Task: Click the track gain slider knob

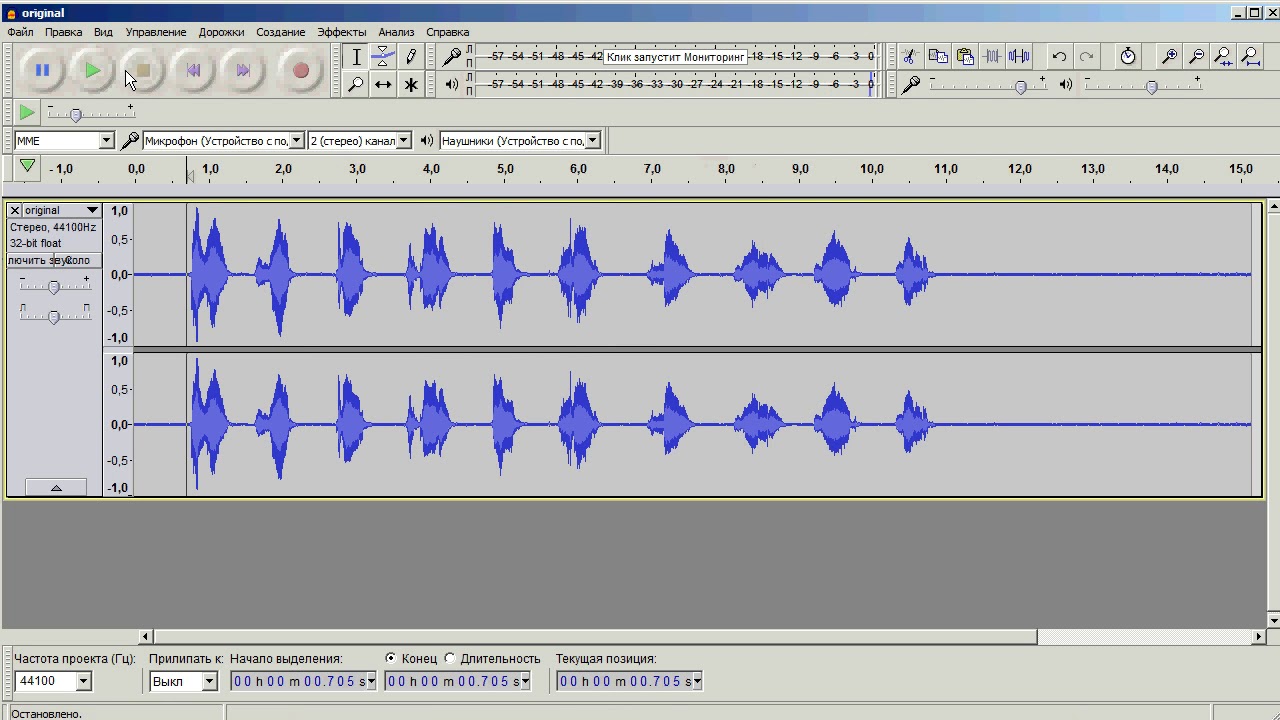Action: click(54, 287)
